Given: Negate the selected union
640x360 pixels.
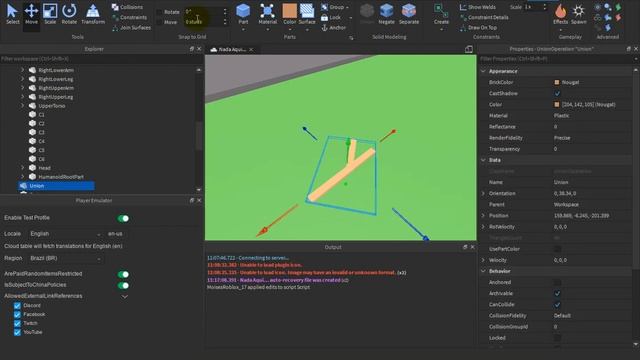Looking at the screenshot, I should click(x=386, y=14).
